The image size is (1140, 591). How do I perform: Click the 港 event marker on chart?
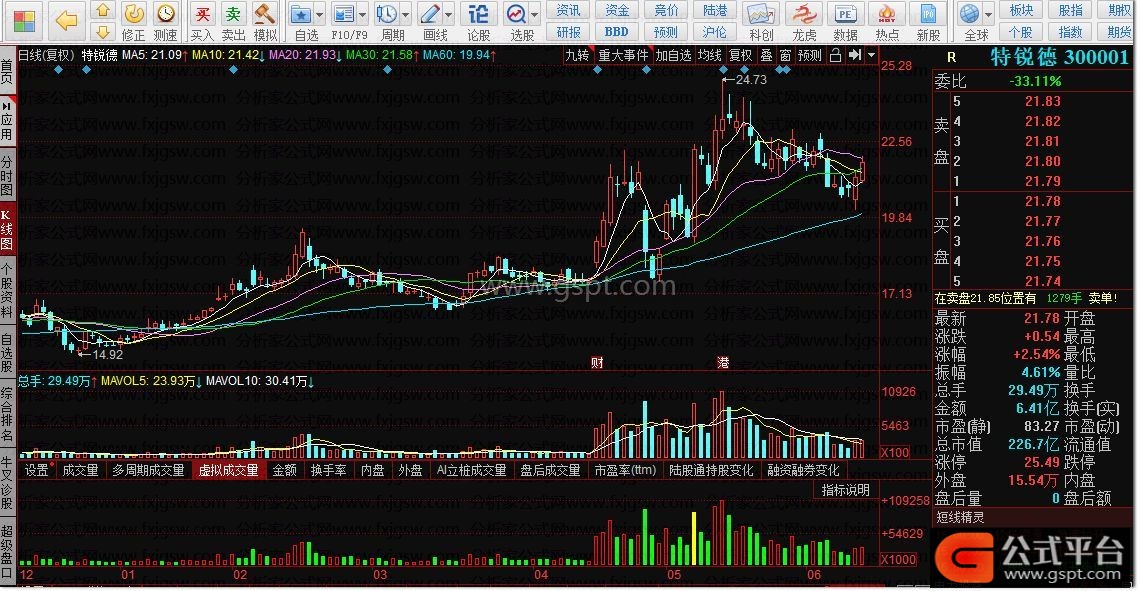tap(723, 362)
